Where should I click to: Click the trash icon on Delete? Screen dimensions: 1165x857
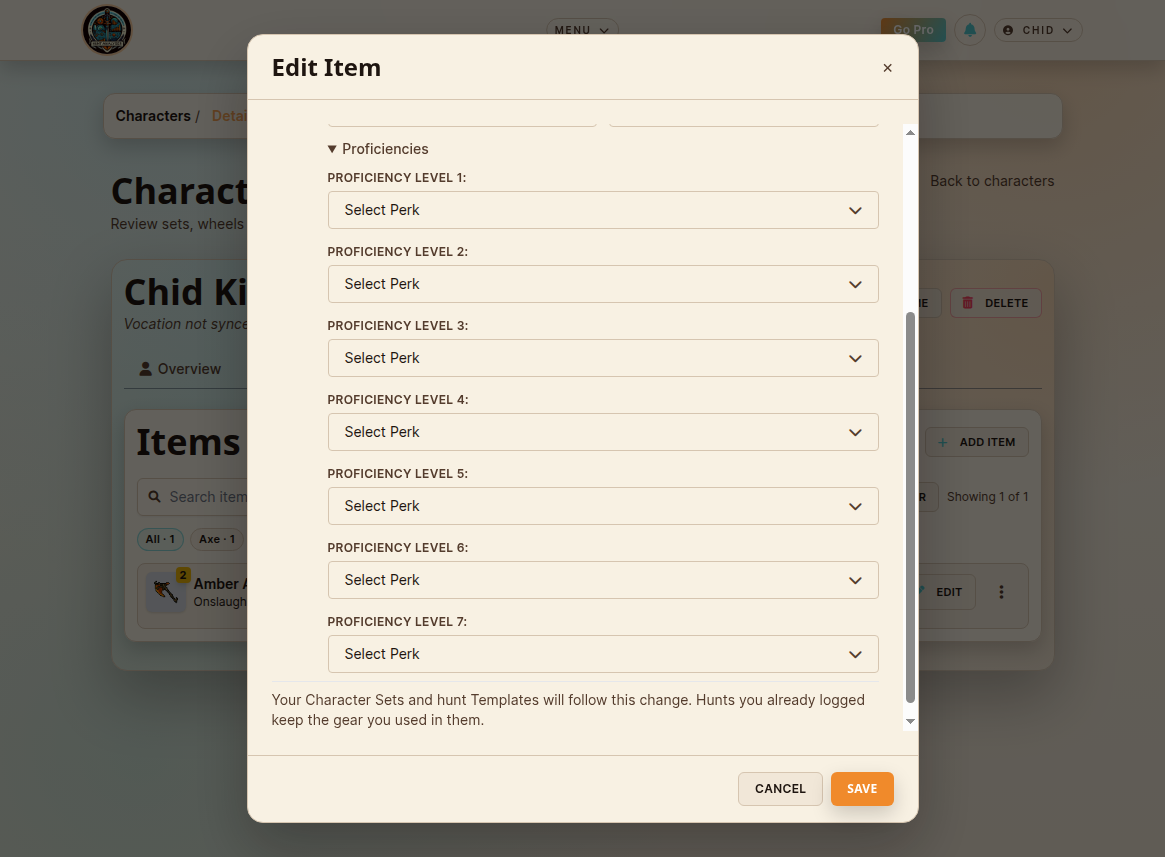pos(967,303)
